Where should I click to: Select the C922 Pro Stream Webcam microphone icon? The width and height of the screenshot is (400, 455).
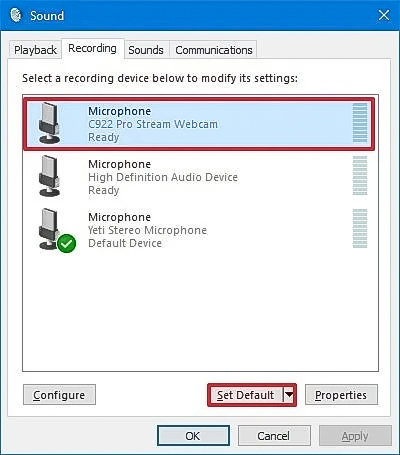coord(49,123)
